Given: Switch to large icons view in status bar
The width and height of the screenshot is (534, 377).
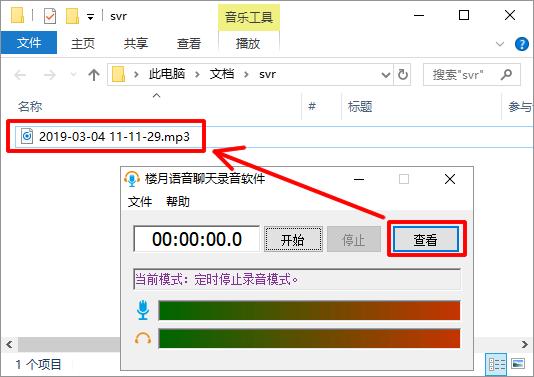Looking at the screenshot, I should pyautogui.click(x=518, y=364).
